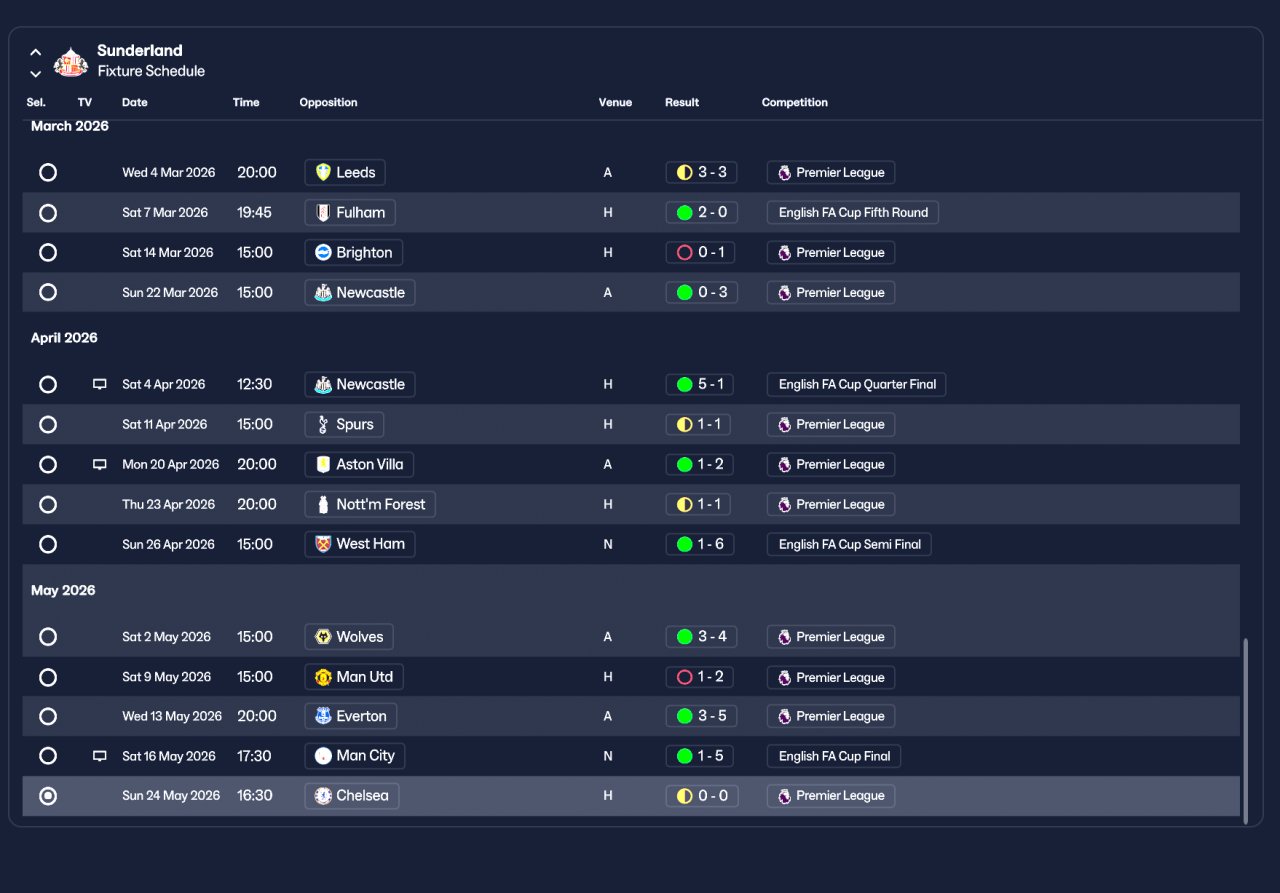Screen dimensions: 1280x893
Task: Click the '12:30' kick-off time
Action: [255, 384]
